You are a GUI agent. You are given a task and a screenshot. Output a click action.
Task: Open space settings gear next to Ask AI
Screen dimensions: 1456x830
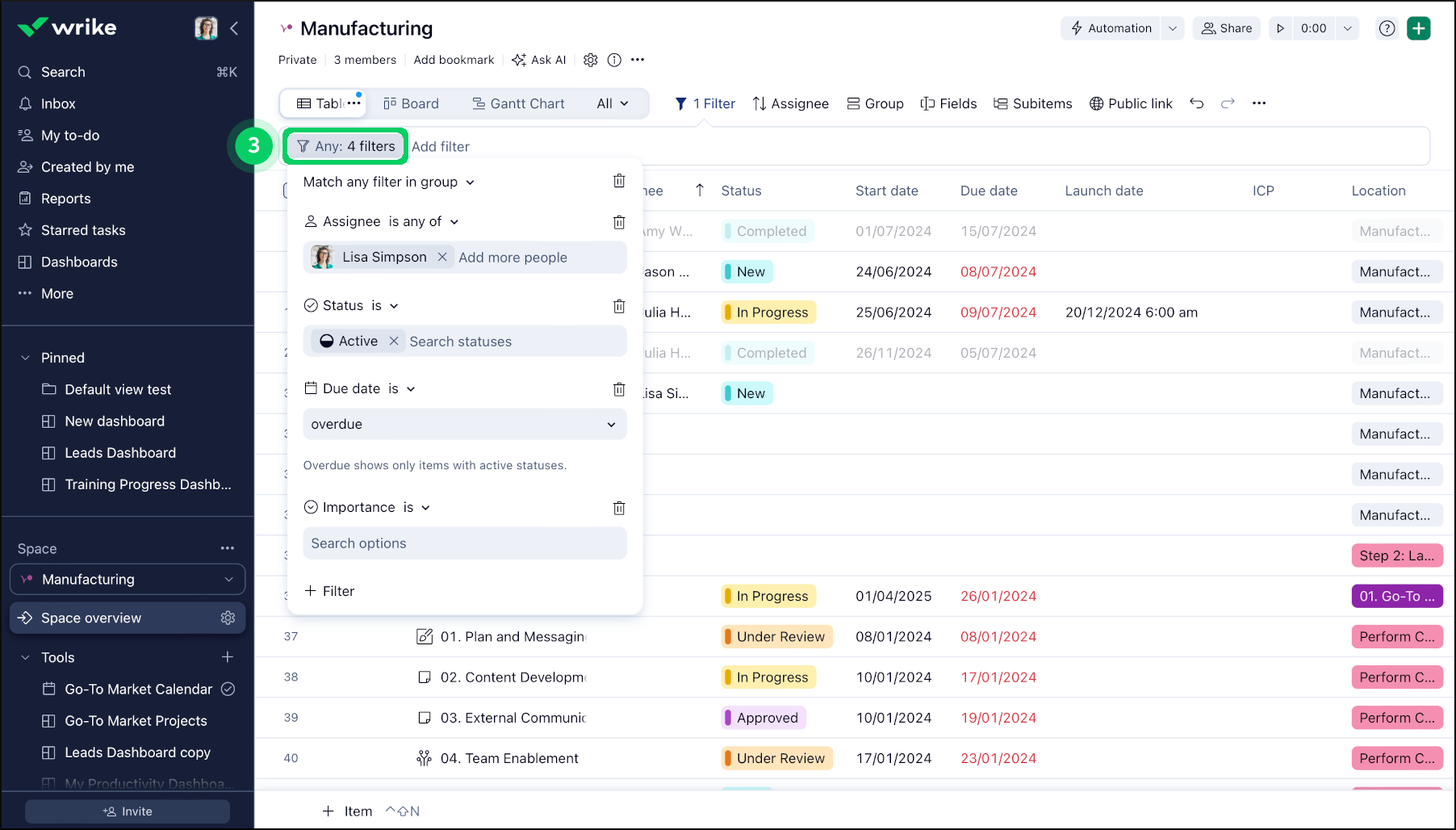[x=591, y=60]
